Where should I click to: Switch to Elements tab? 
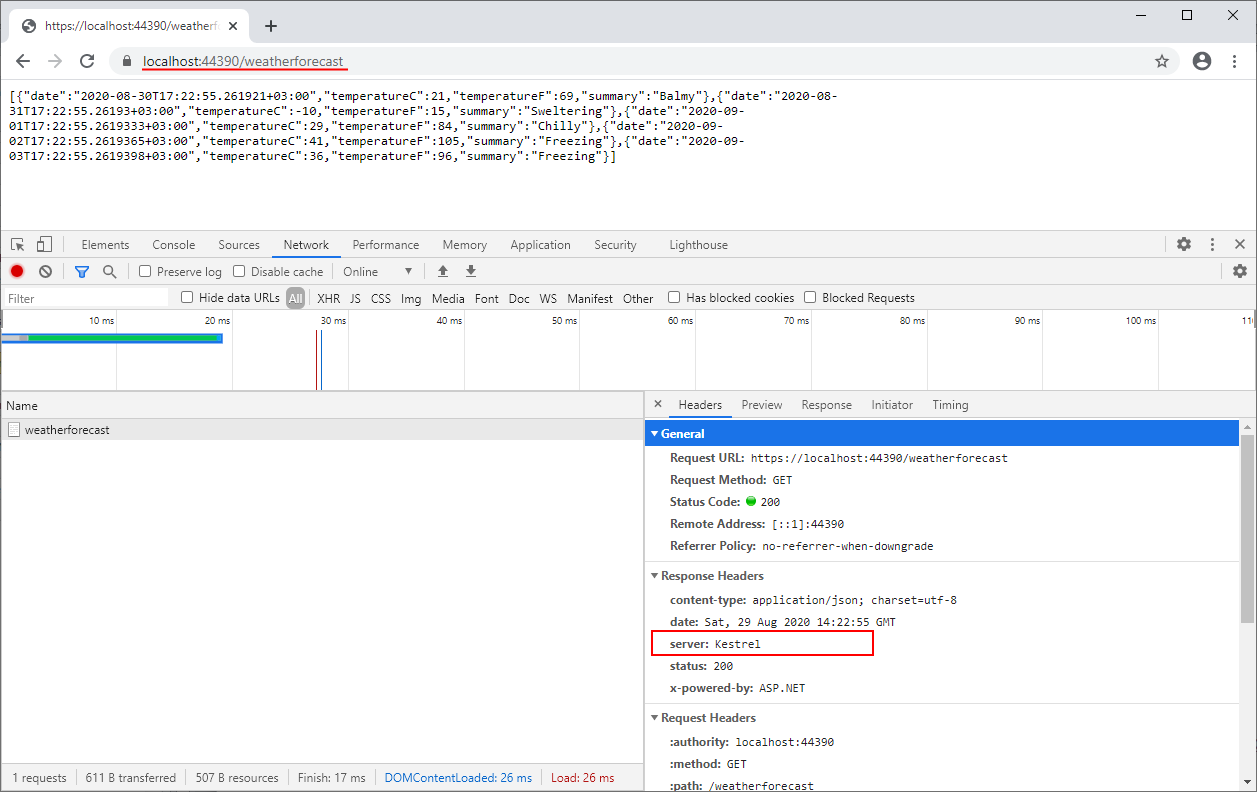105,244
